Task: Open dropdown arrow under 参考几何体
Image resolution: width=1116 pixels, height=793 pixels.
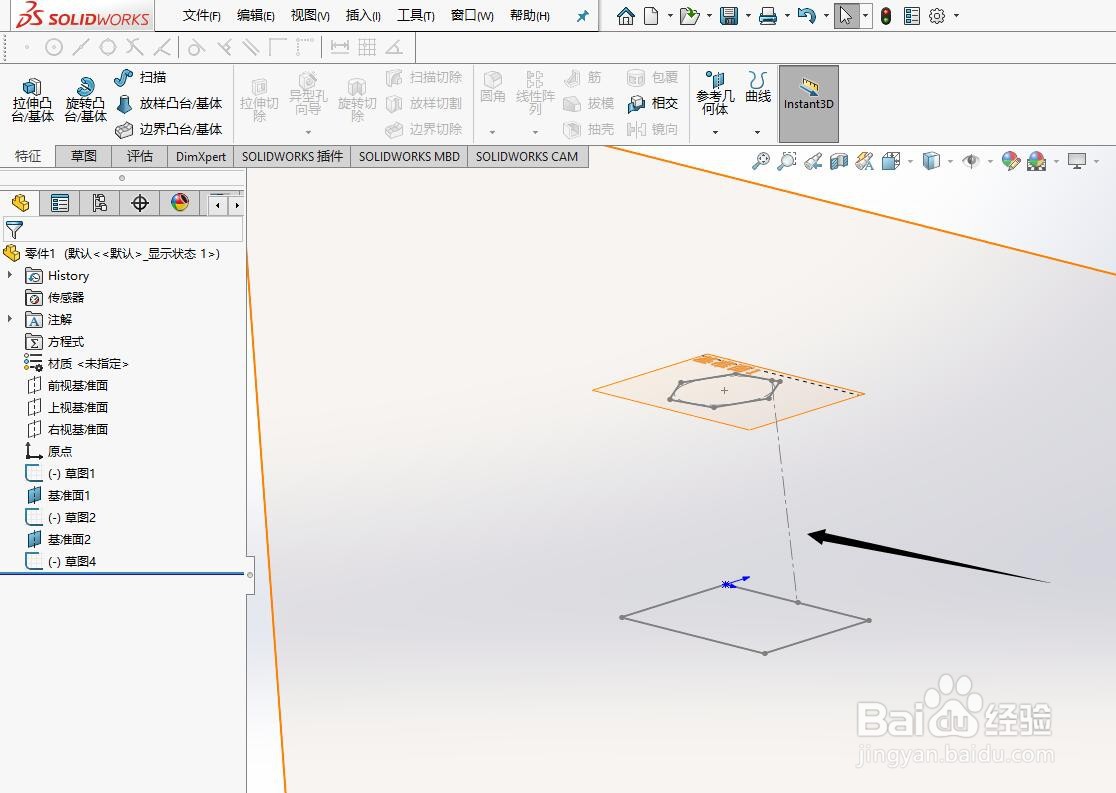Action: tap(715, 132)
